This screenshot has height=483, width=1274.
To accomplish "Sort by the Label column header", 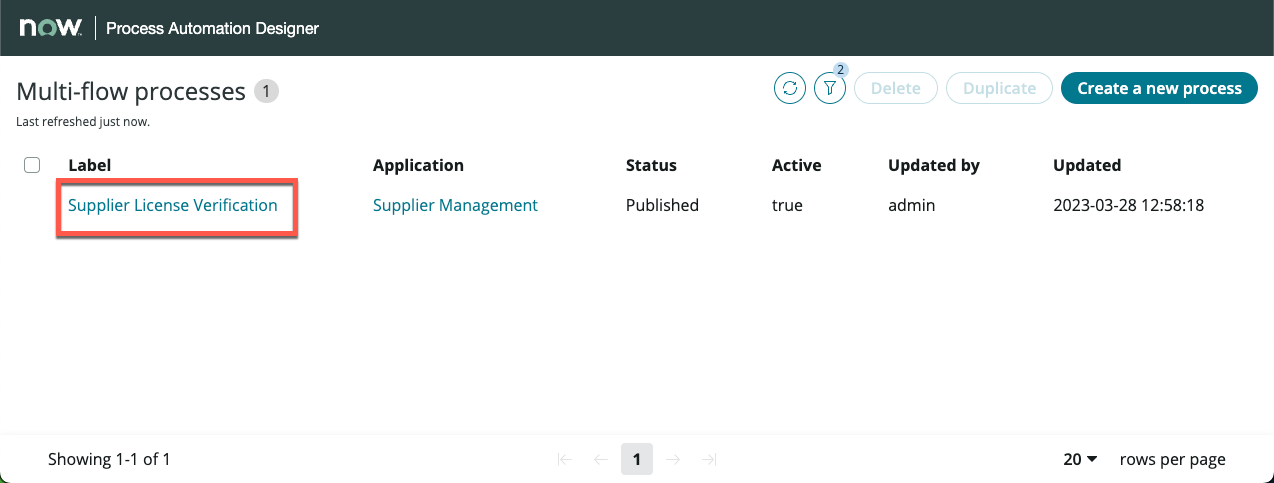I will pyautogui.click(x=89, y=165).
